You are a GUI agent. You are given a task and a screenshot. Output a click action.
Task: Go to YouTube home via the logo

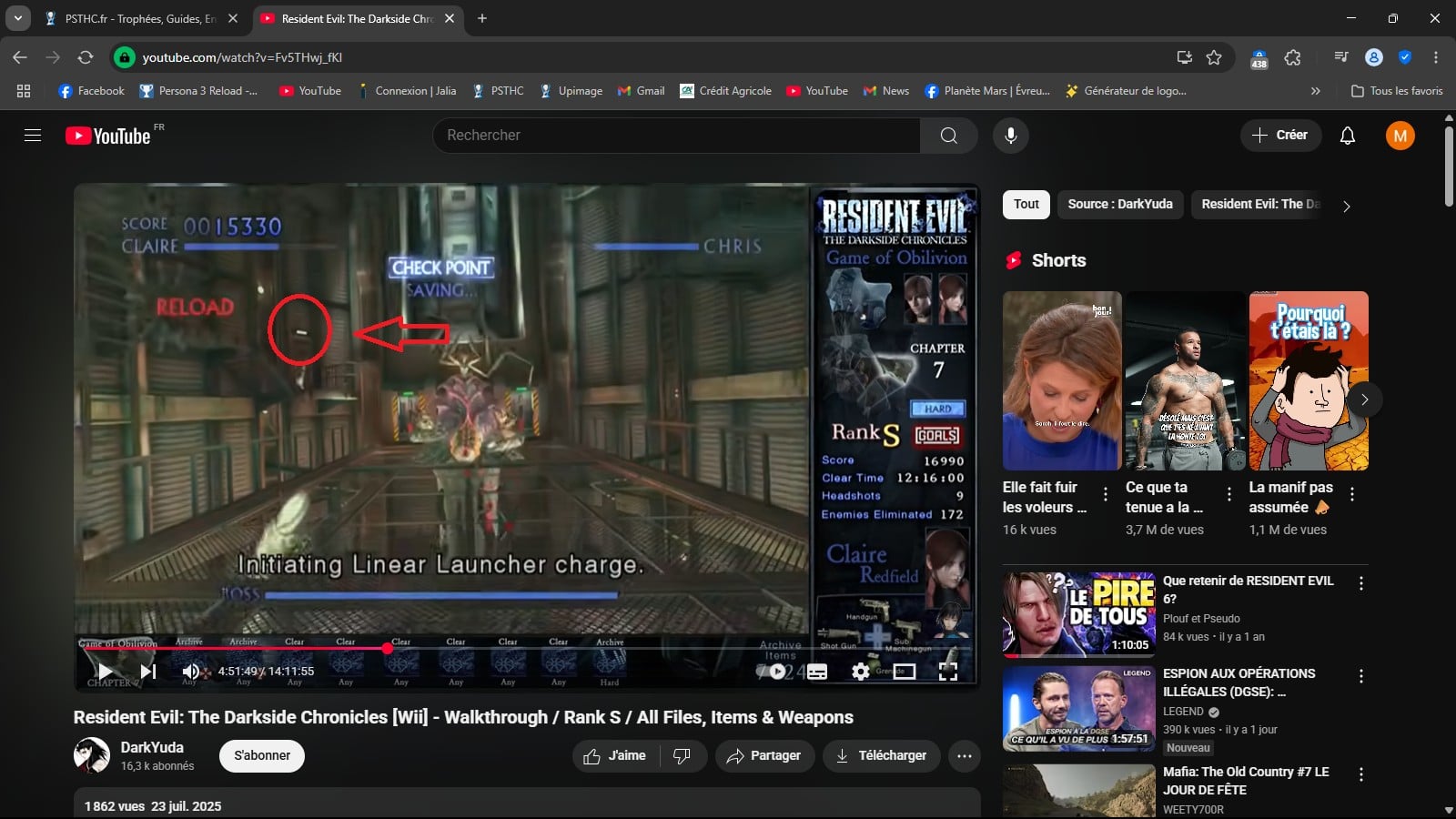point(108,136)
